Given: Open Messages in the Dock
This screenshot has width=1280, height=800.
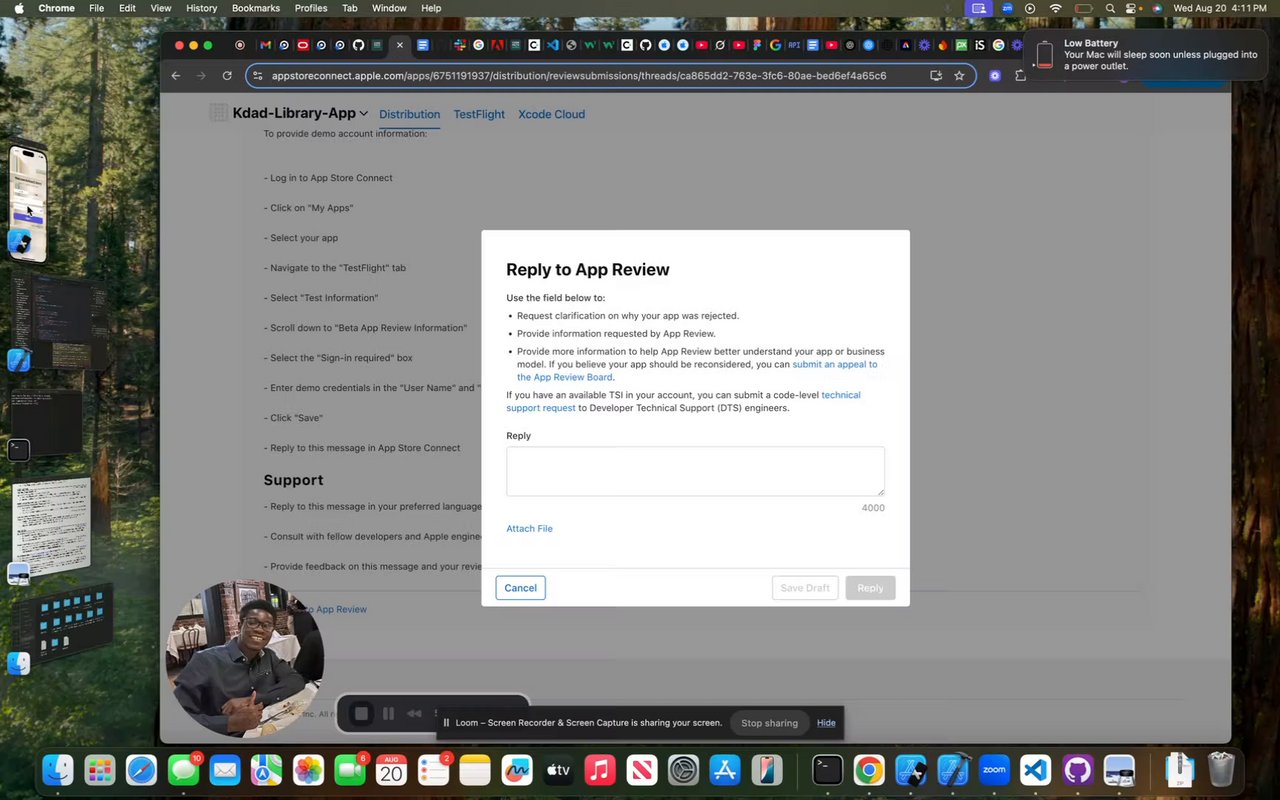Looking at the screenshot, I should tap(183, 770).
